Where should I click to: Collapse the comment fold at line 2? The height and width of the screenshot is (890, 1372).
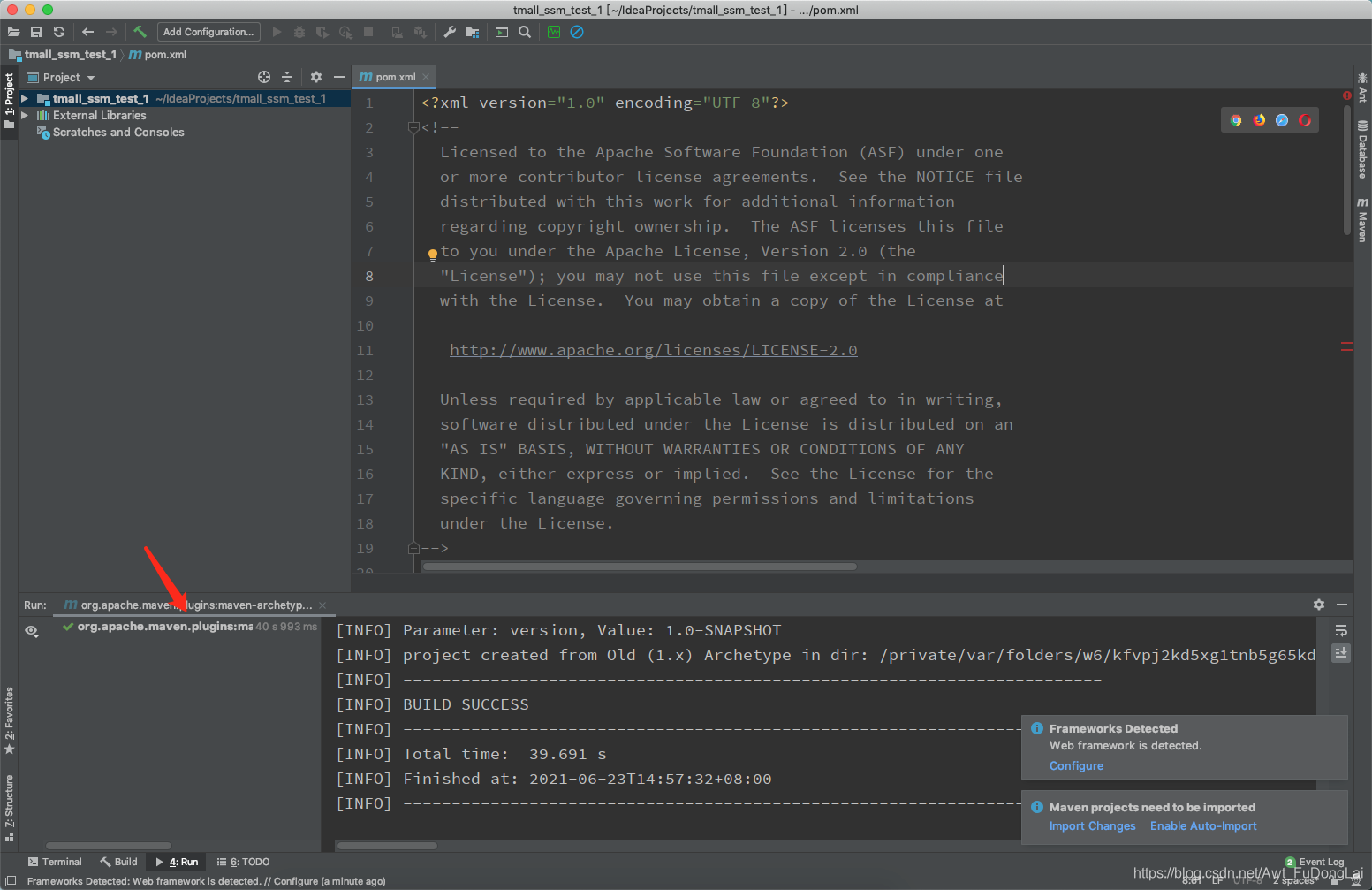pos(413,127)
